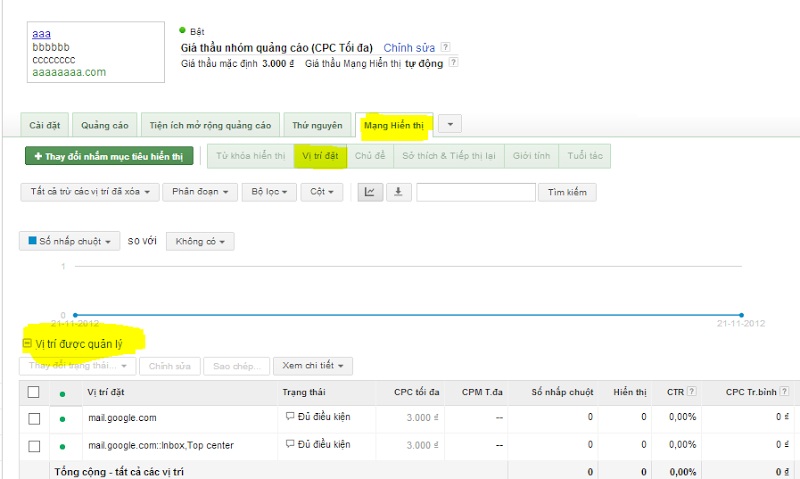
Task: Click the Sao chép button
Action: [237, 366]
